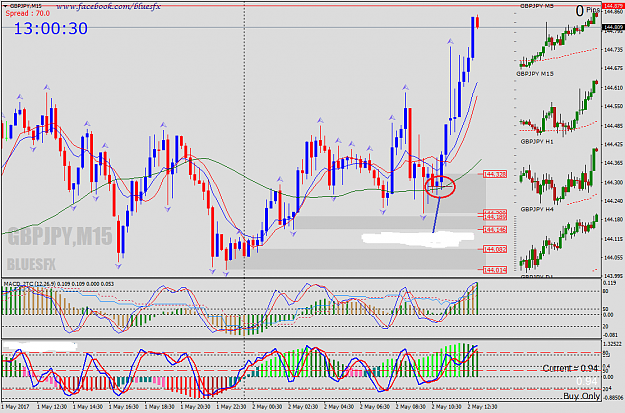Click the 144.055 price axis value

(613, 258)
